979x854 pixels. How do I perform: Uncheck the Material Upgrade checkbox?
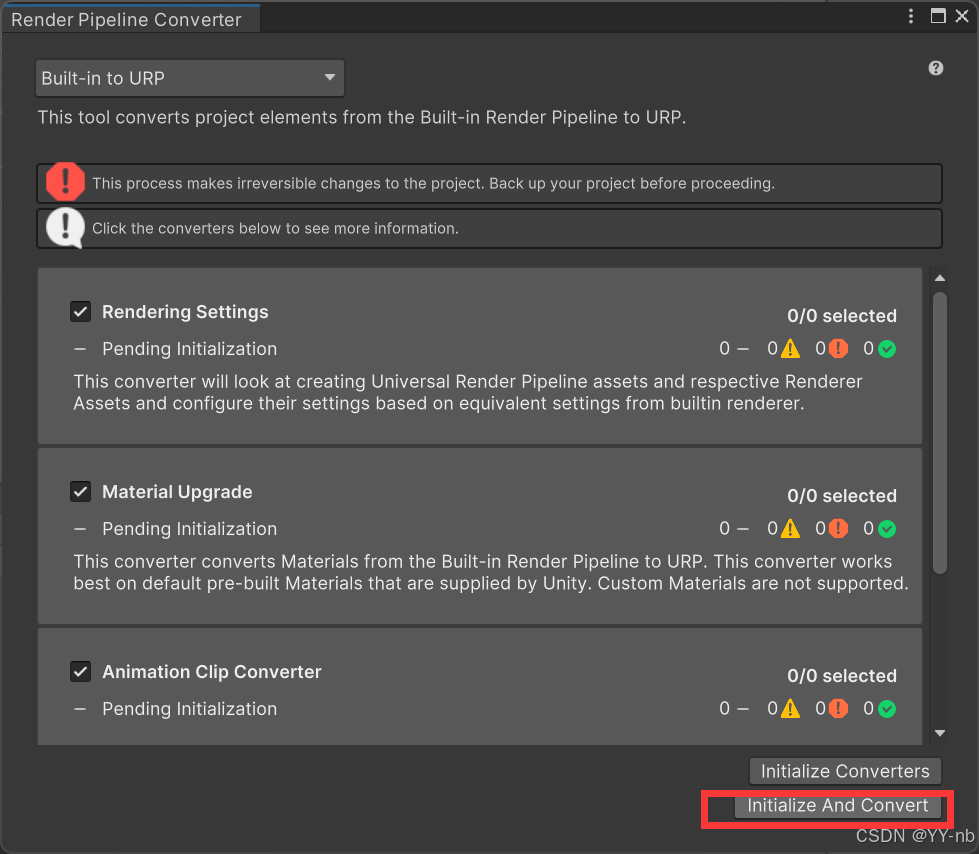point(81,491)
